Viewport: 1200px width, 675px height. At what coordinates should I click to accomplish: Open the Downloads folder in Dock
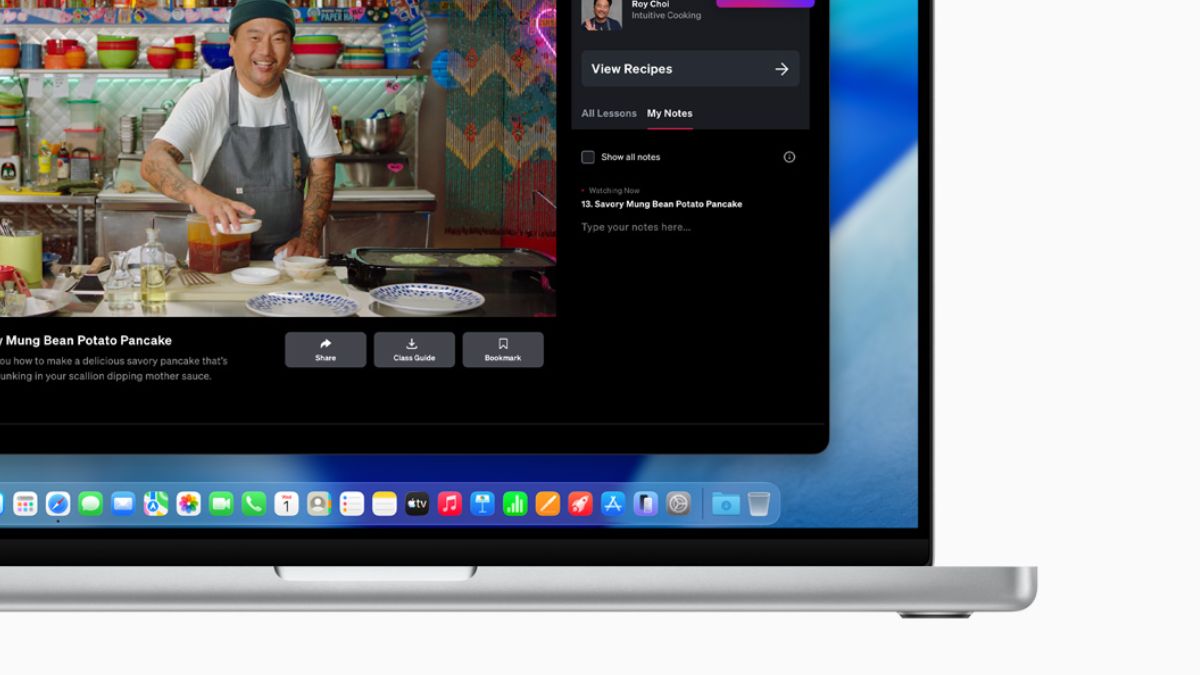pyautogui.click(x=726, y=504)
